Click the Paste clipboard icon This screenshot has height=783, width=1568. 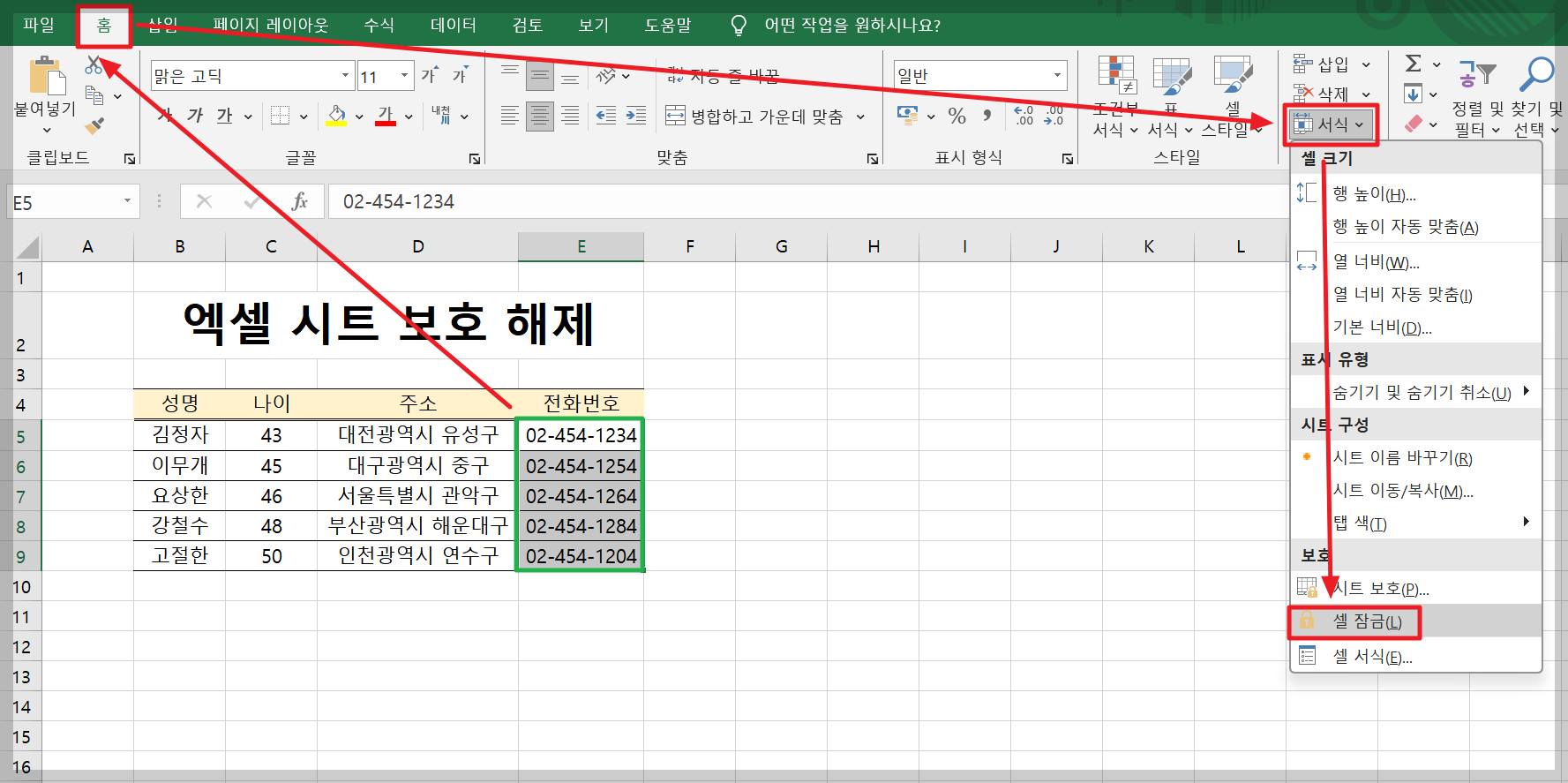(47, 76)
